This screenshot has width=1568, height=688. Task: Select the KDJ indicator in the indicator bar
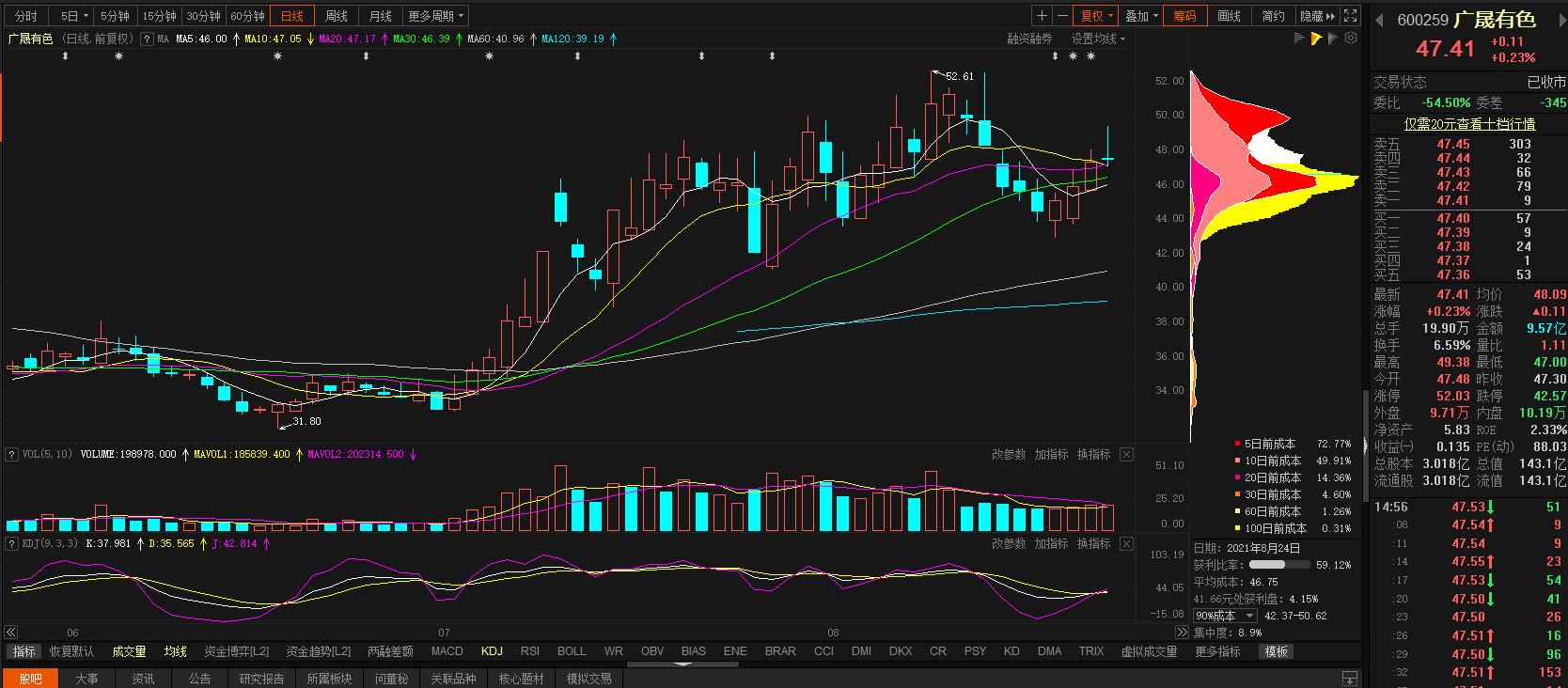pos(492,651)
